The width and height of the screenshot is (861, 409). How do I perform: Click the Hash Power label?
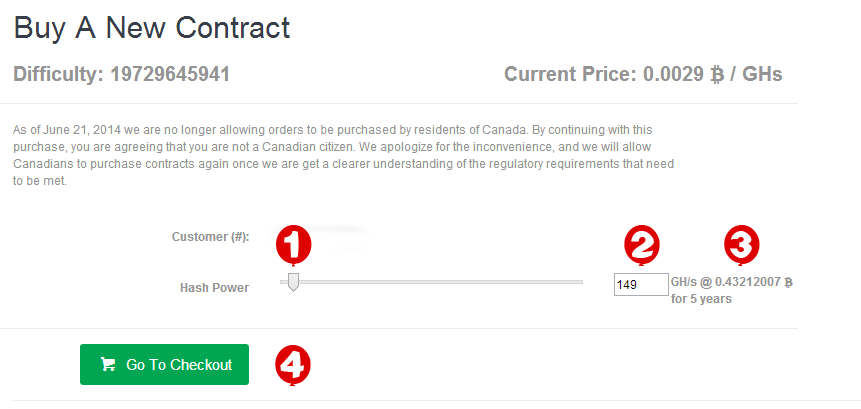214,288
